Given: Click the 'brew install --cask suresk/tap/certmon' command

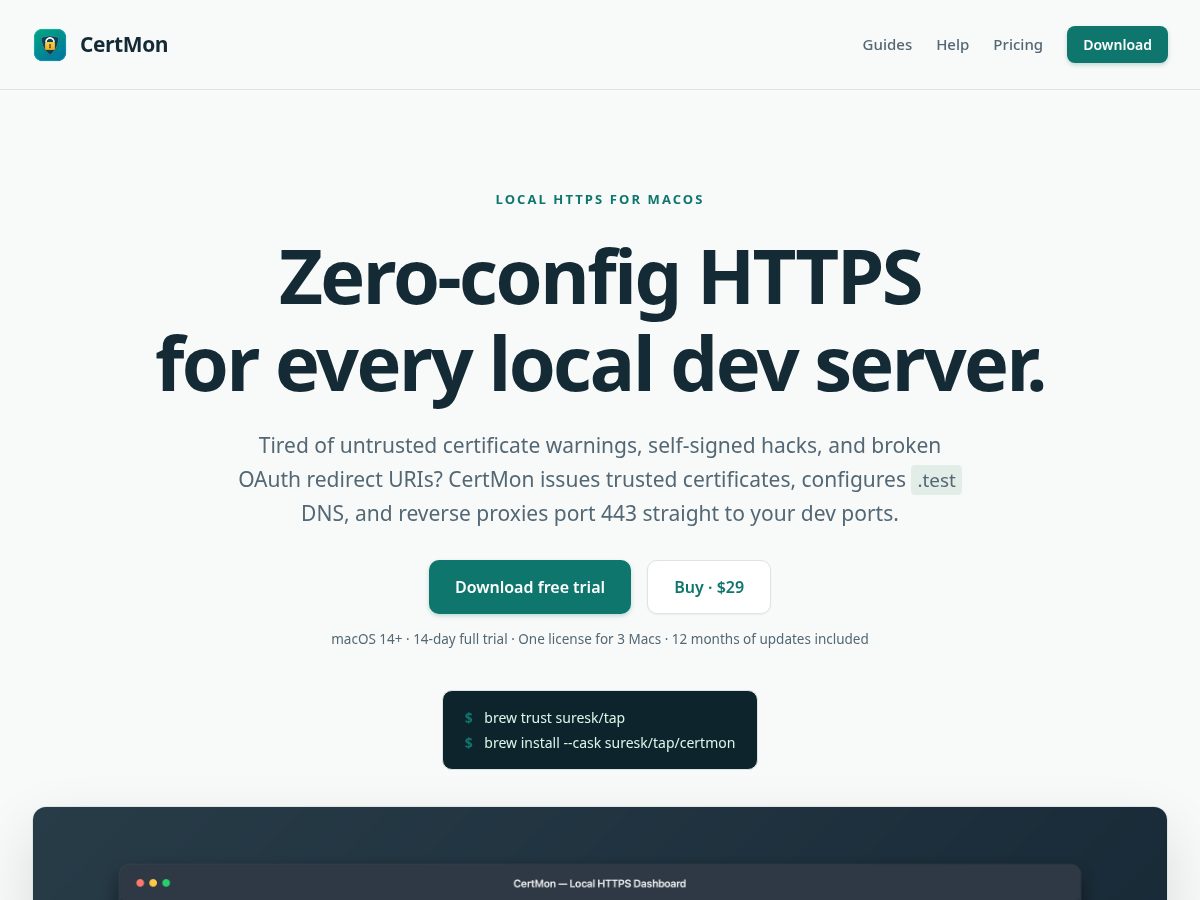Looking at the screenshot, I should [x=609, y=743].
